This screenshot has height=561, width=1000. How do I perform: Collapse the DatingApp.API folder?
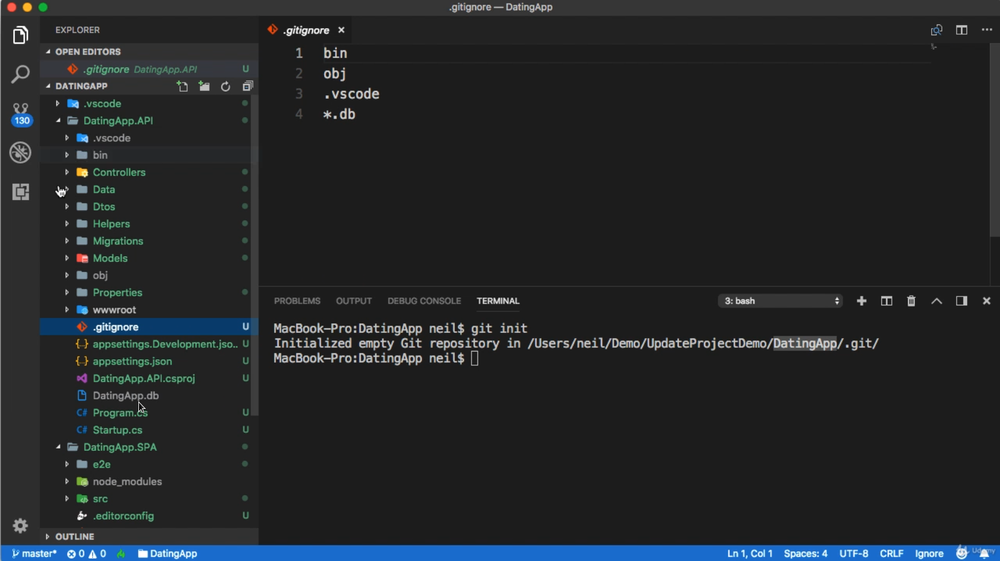click(58, 120)
